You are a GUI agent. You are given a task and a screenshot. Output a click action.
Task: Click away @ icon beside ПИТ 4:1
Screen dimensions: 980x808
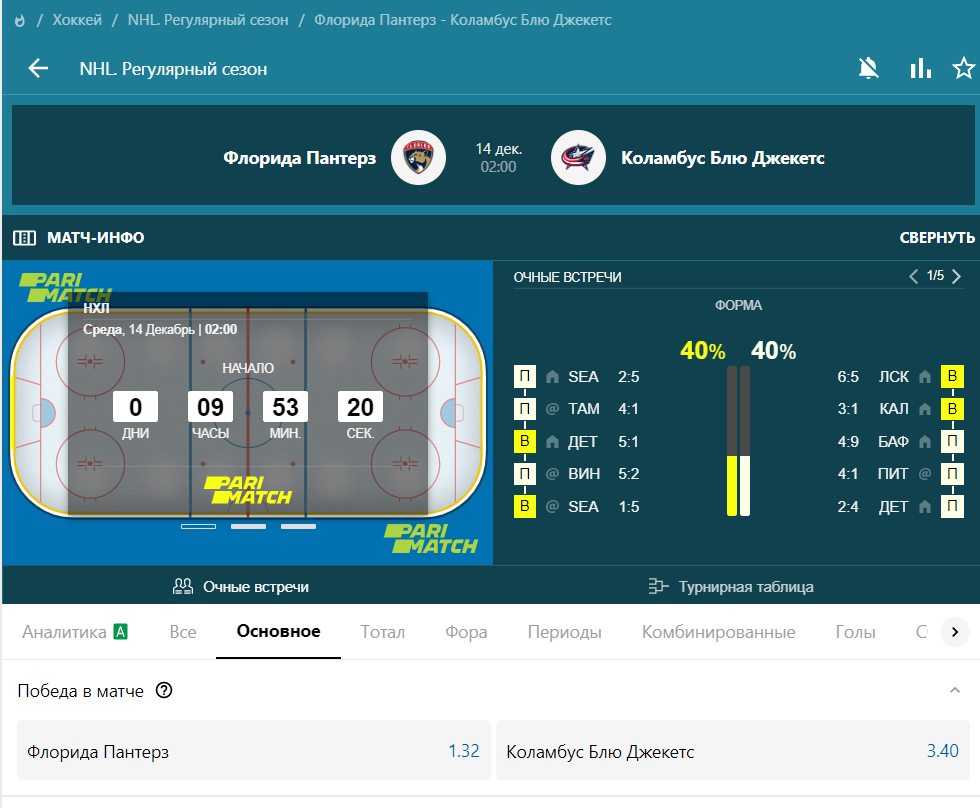[925, 474]
